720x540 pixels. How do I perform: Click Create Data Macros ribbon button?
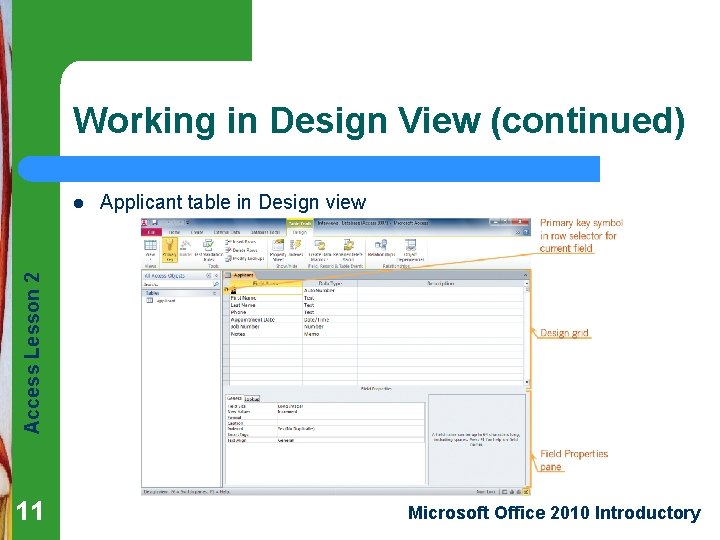coord(320,250)
